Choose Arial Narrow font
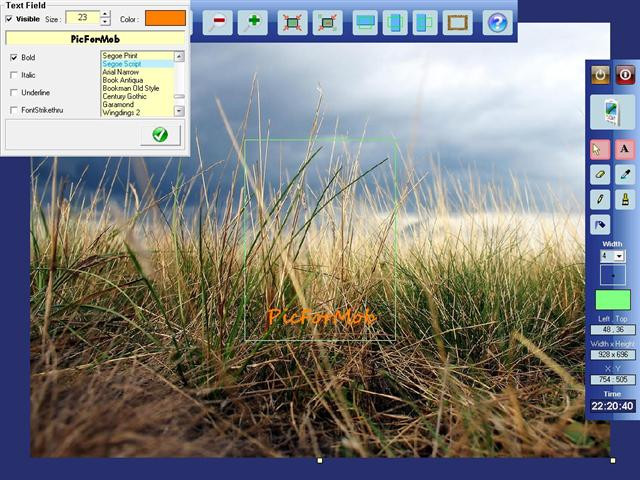 [x=120, y=72]
